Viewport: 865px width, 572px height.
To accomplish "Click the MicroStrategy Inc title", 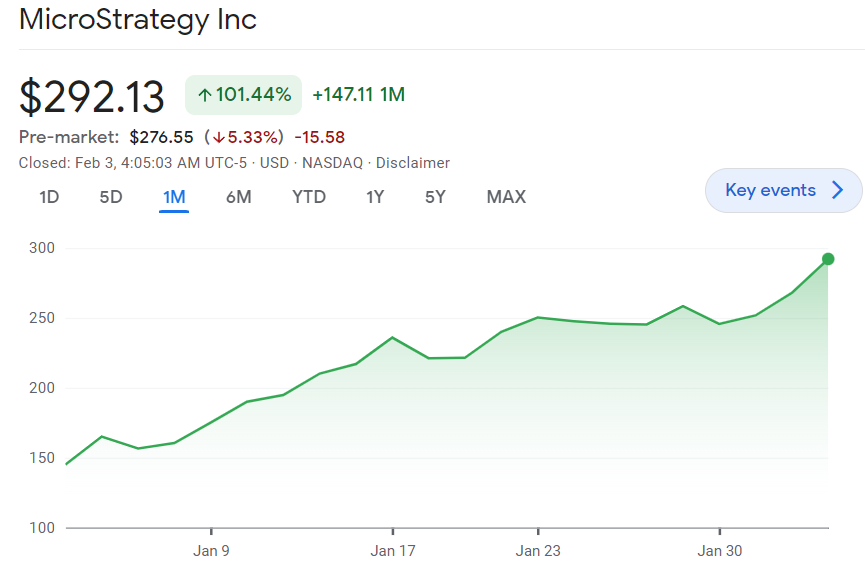I will [138, 19].
